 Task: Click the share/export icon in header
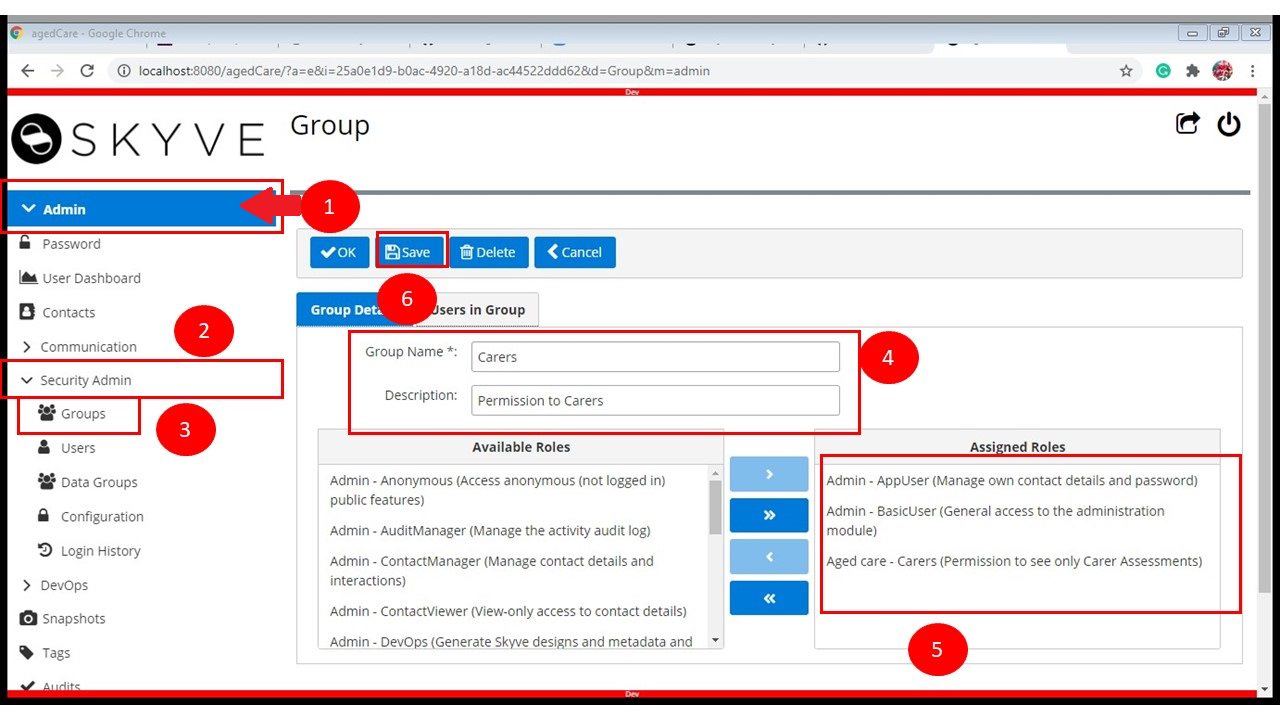(x=1187, y=124)
